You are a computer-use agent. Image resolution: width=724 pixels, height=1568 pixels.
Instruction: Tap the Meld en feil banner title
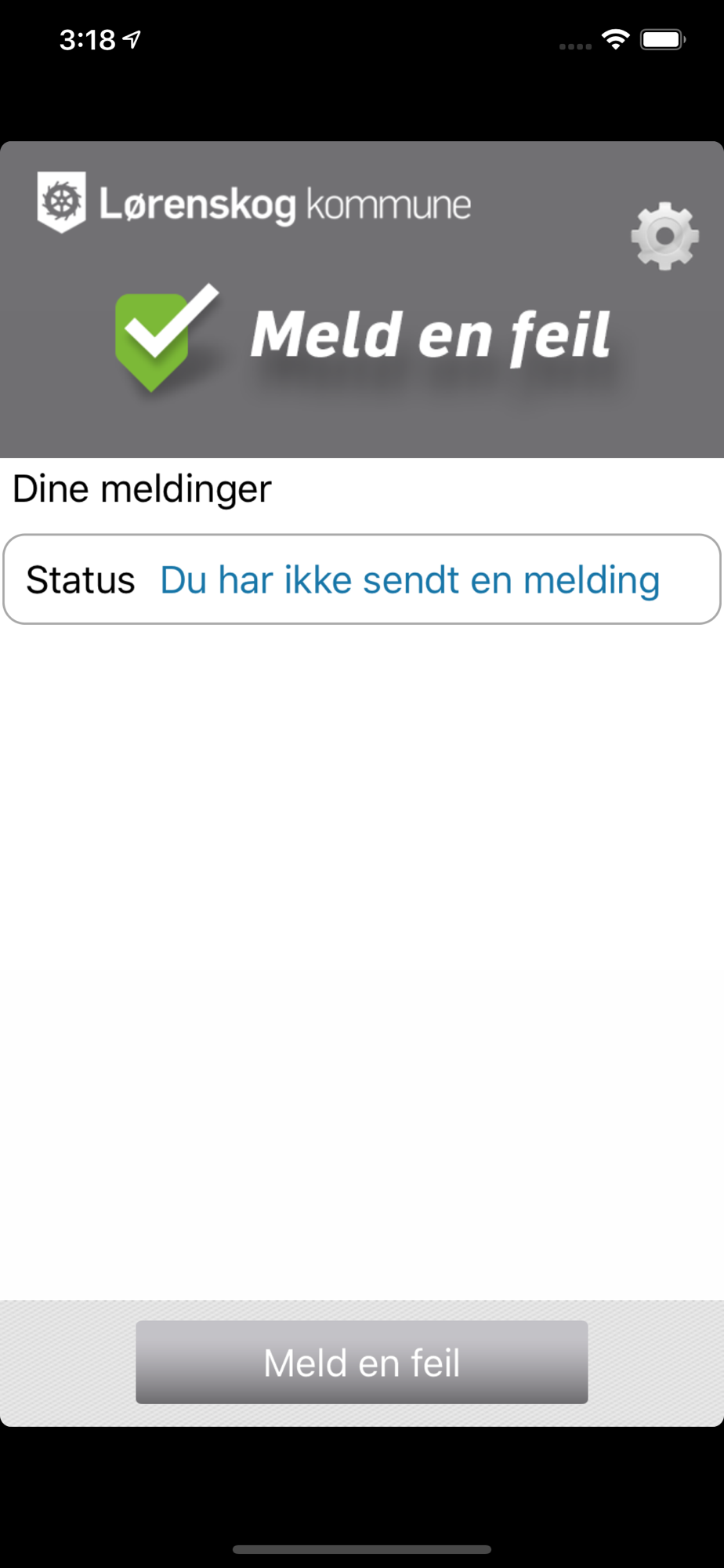point(430,336)
